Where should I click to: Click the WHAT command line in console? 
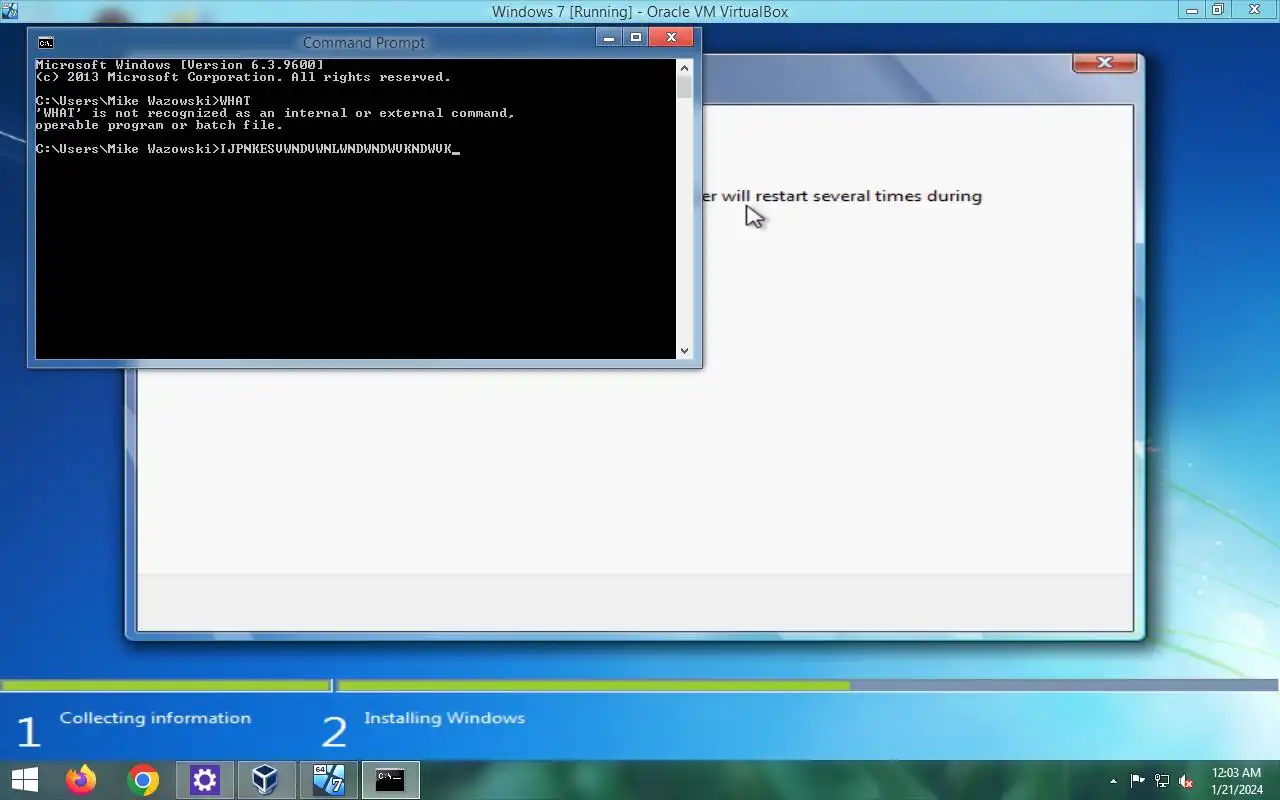(x=143, y=101)
